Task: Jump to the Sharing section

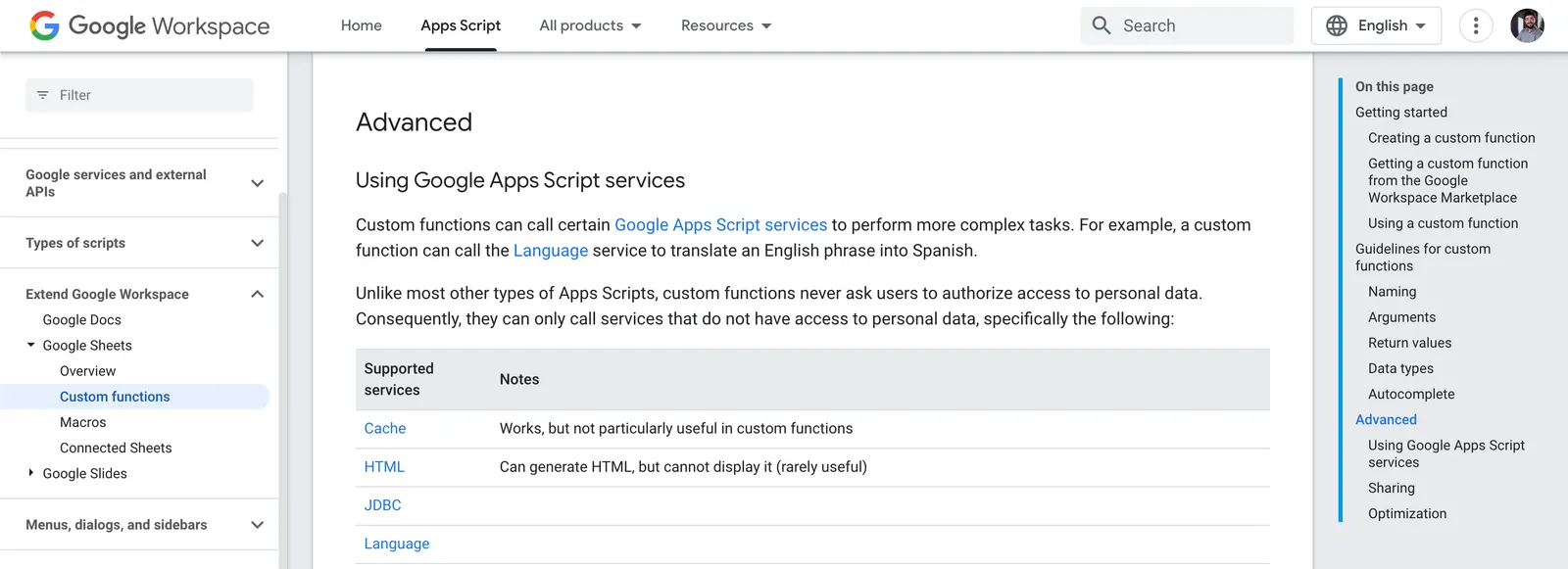Action: click(x=1392, y=488)
